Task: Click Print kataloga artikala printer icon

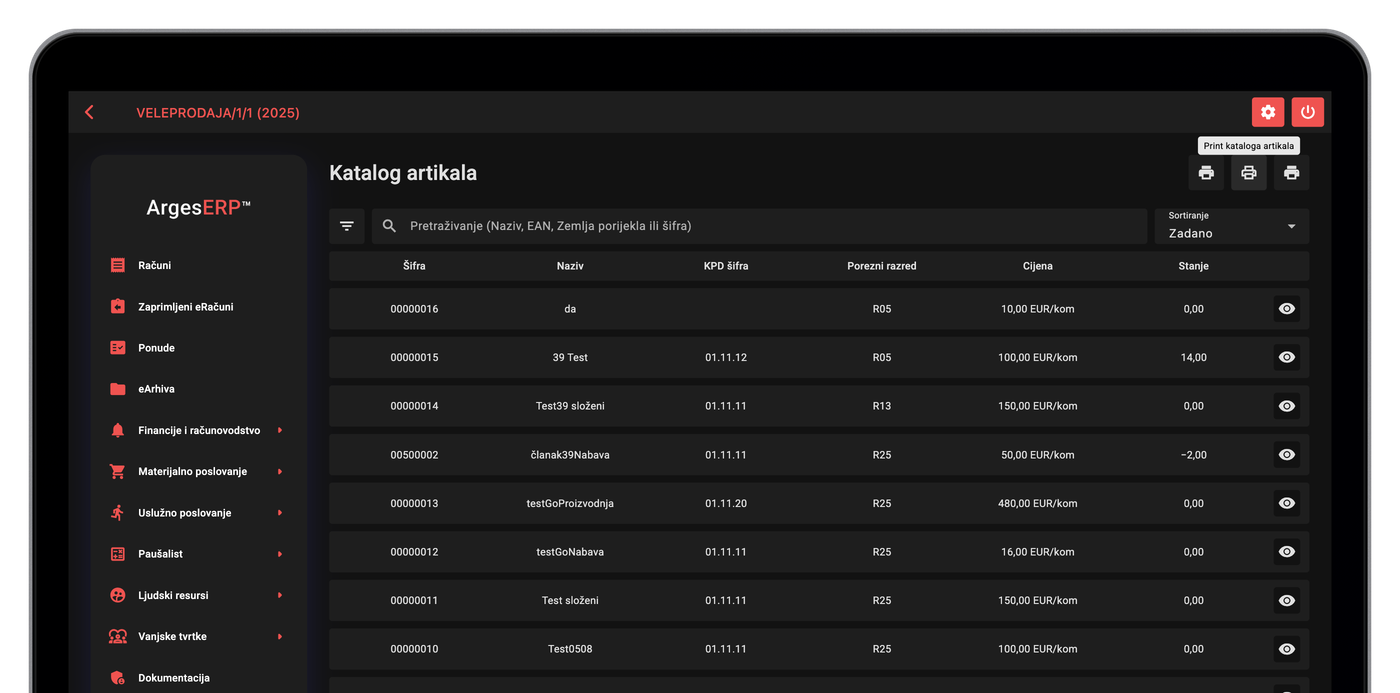Action: click(1249, 173)
